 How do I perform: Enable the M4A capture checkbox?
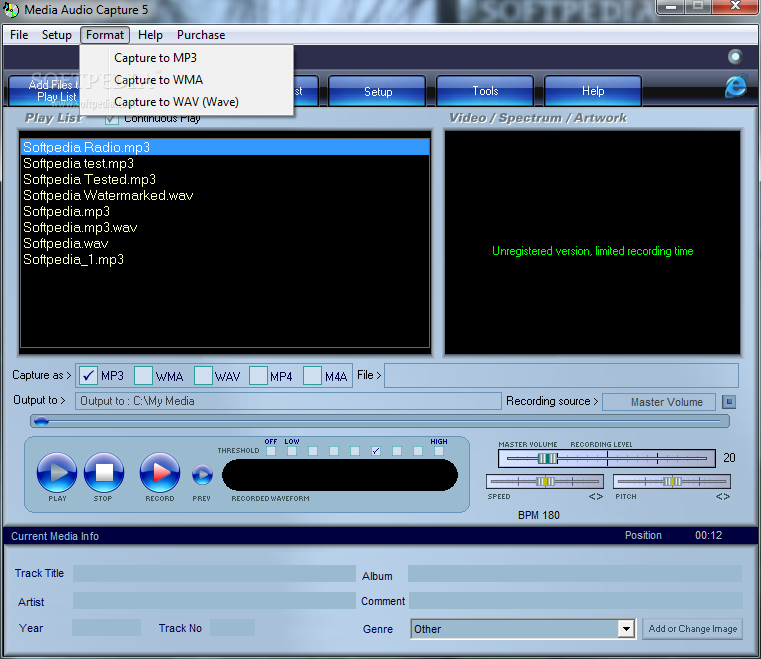[312, 376]
